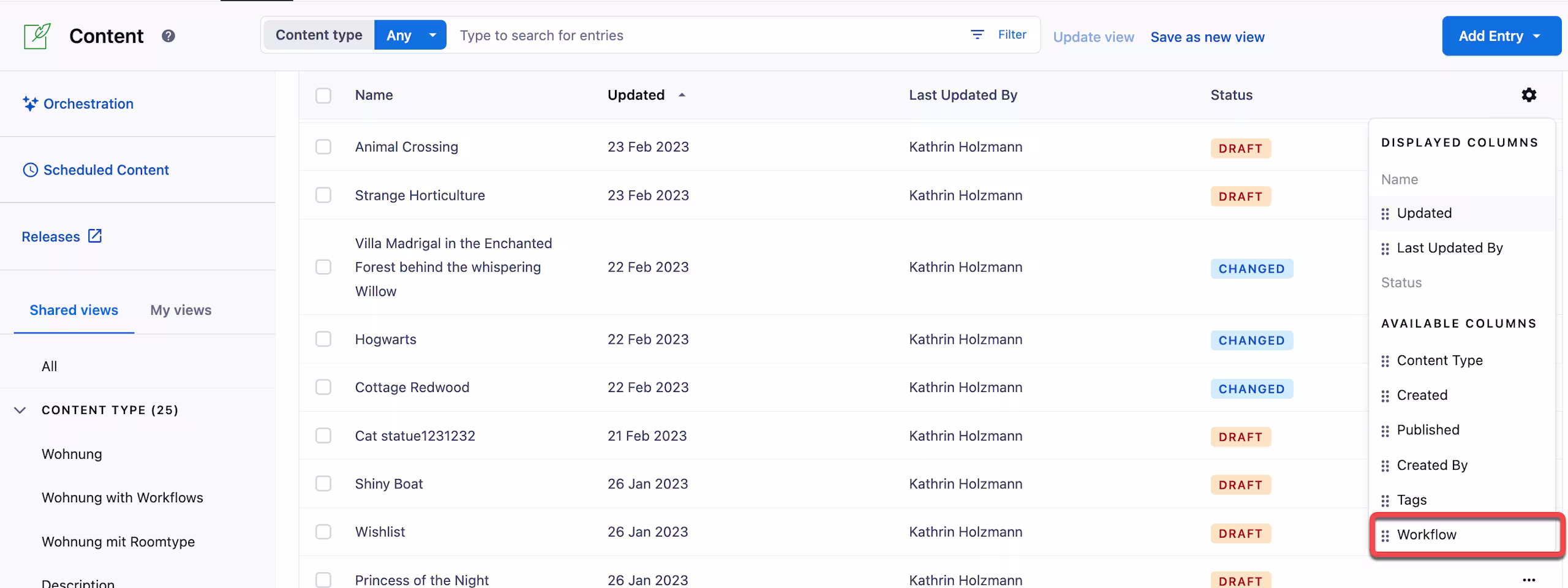Image resolution: width=1568 pixels, height=588 pixels.
Task: Grab the Created column drag handle
Action: [x=1385, y=396]
